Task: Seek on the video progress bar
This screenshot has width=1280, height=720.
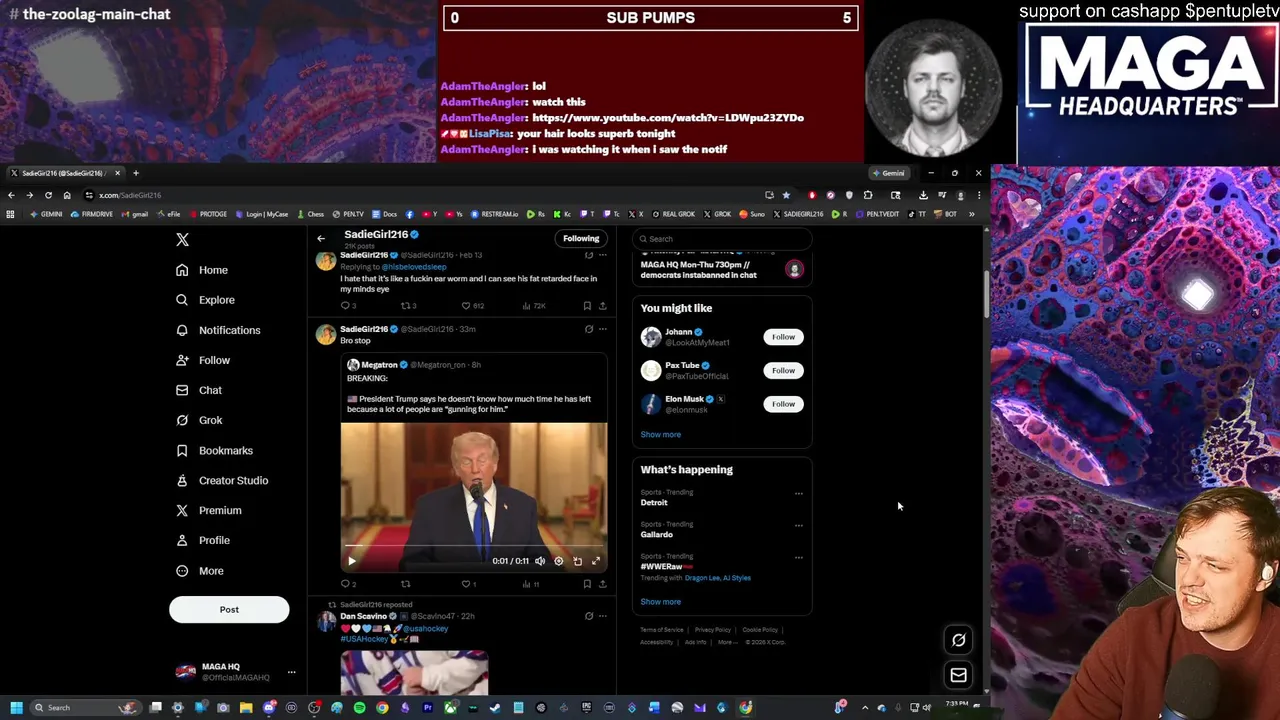Action: pos(473,547)
